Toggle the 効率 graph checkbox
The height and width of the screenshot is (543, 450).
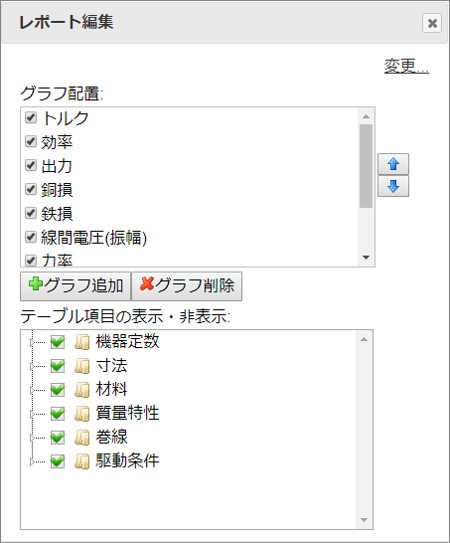31,141
